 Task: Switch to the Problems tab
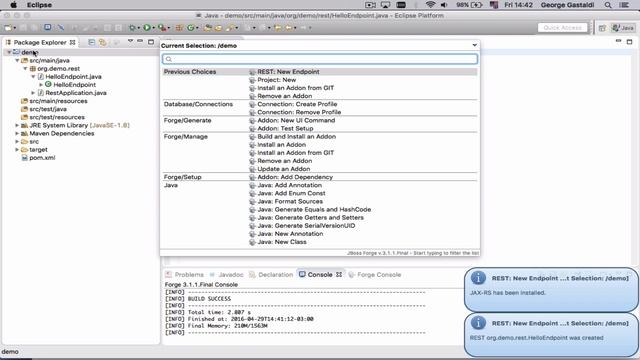pos(184,275)
